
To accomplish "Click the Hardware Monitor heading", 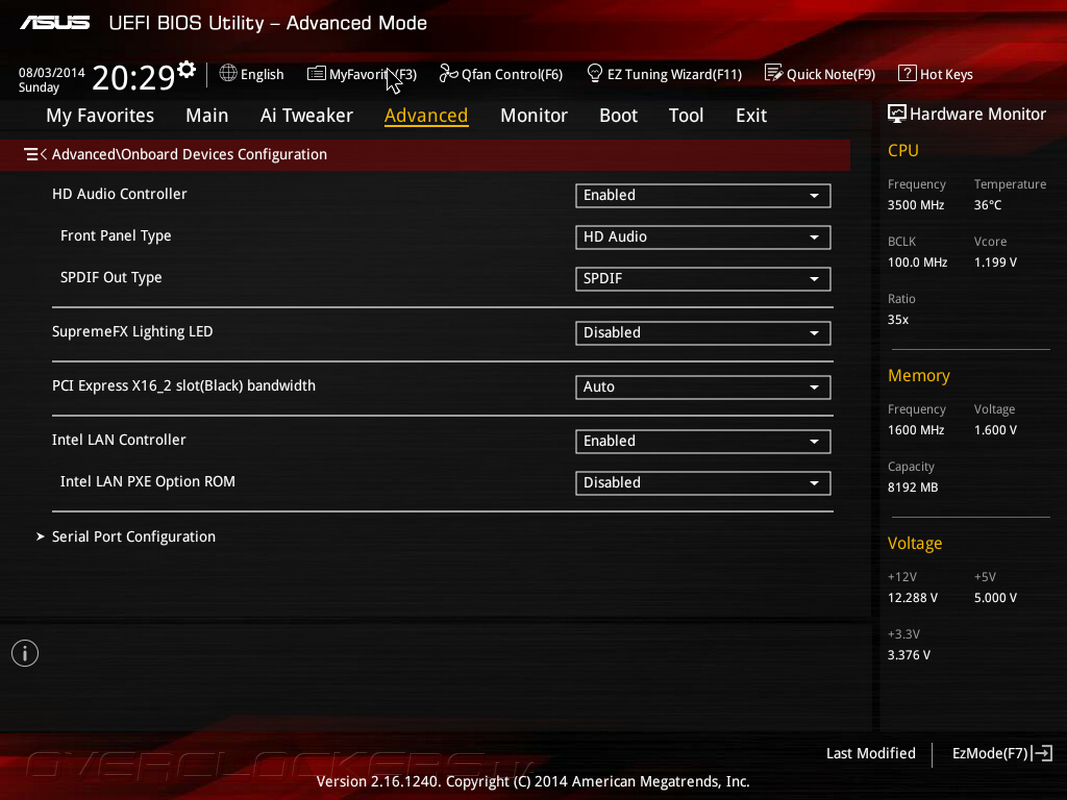I will (x=977, y=114).
